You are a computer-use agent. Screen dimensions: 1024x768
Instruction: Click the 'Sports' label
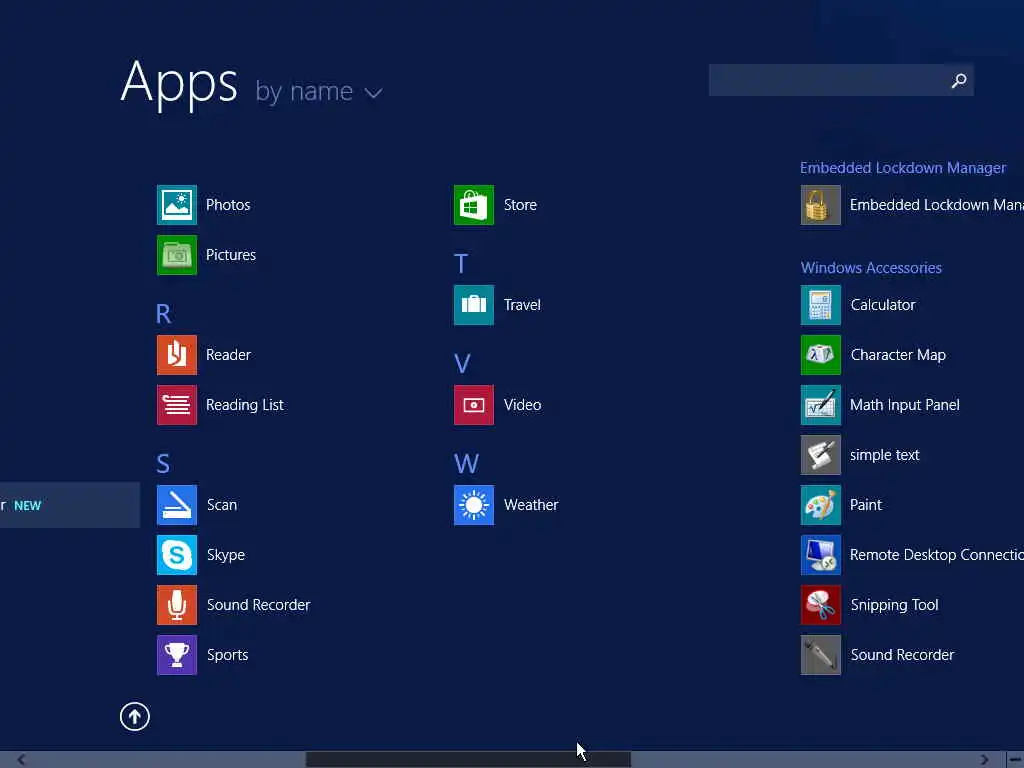(x=227, y=655)
